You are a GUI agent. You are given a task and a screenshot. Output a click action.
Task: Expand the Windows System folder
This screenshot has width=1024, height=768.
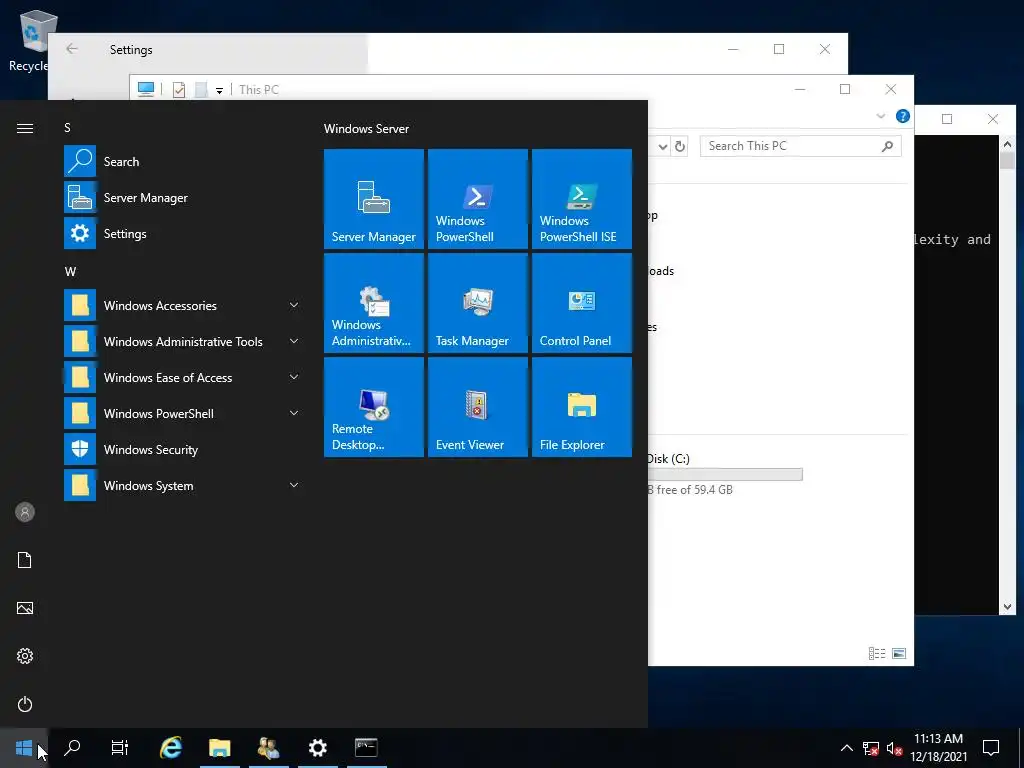coord(183,485)
